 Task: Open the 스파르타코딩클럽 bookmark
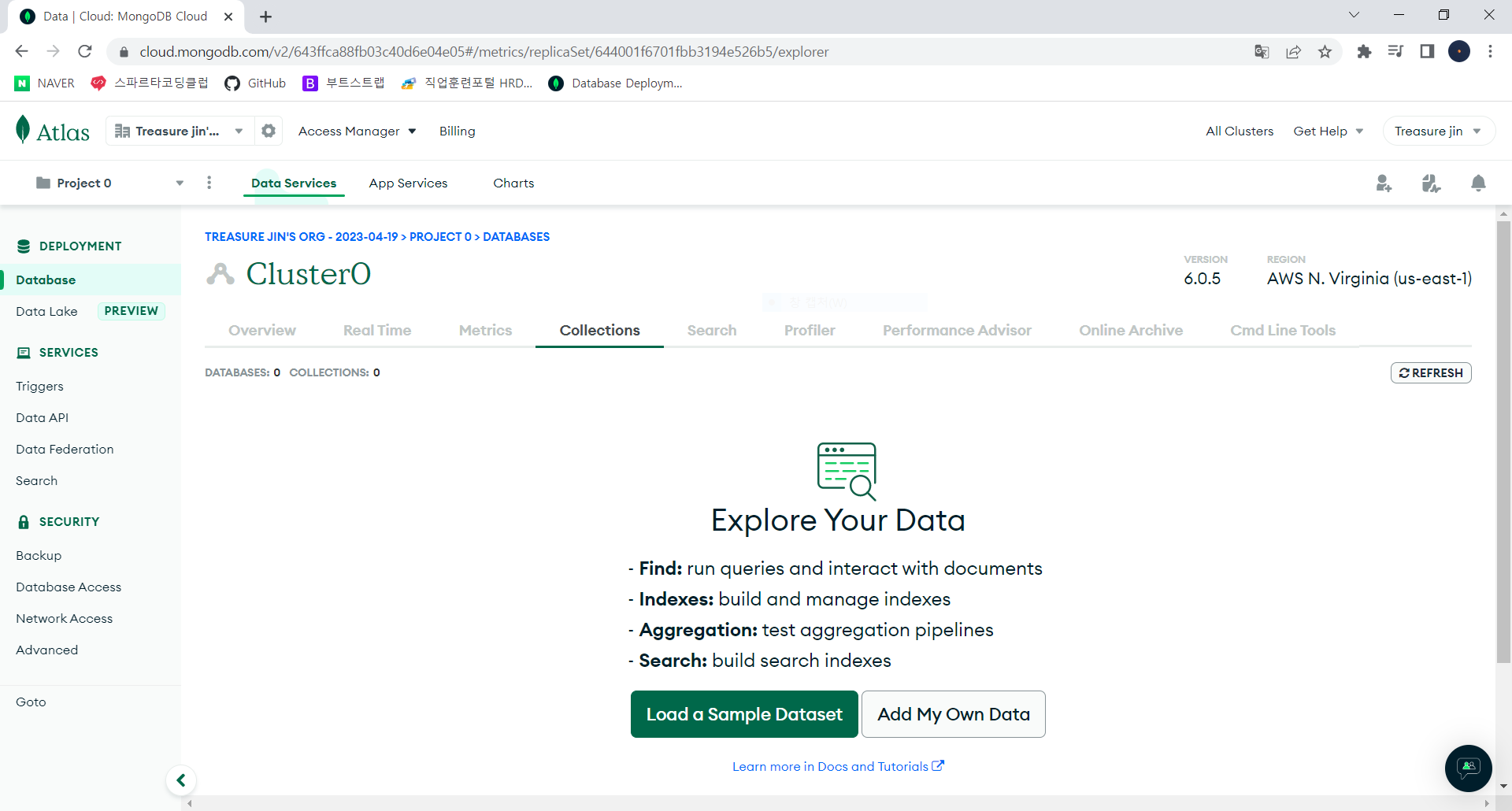click(x=150, y=83)
